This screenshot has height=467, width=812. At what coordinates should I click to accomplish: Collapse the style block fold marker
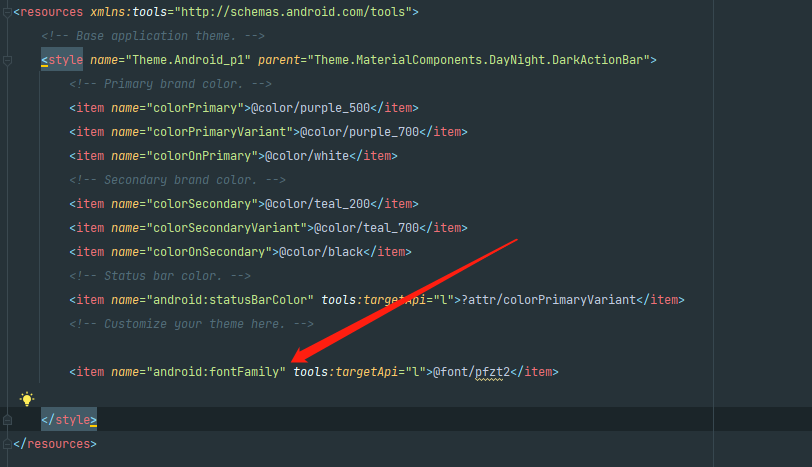pos(7,61)
